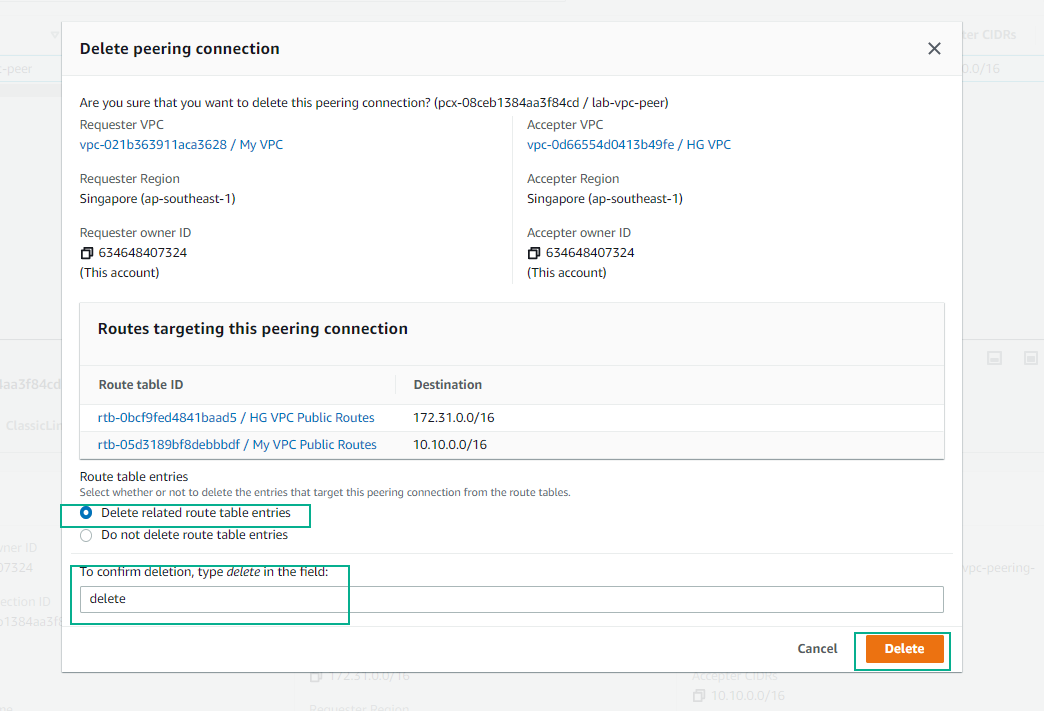
Task: Open My VPC Public Routes route table
Action: click(x=237, y=445)
